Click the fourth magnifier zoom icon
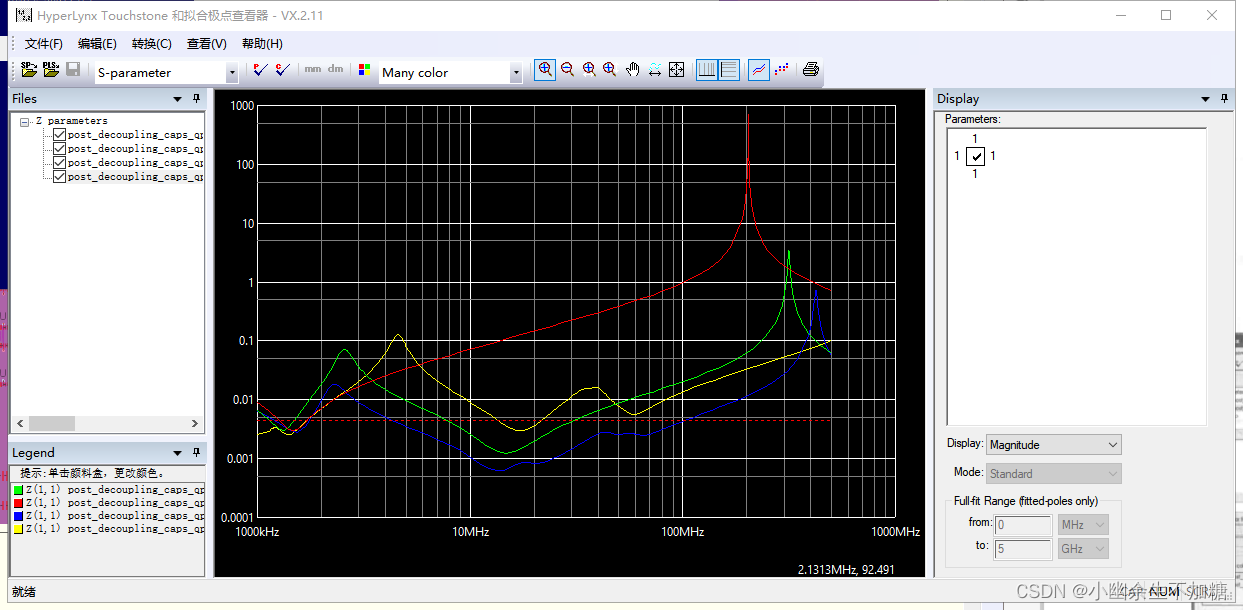Image resolution: width=1243 pixels, height=610 pixels. [x=610, y=69]
